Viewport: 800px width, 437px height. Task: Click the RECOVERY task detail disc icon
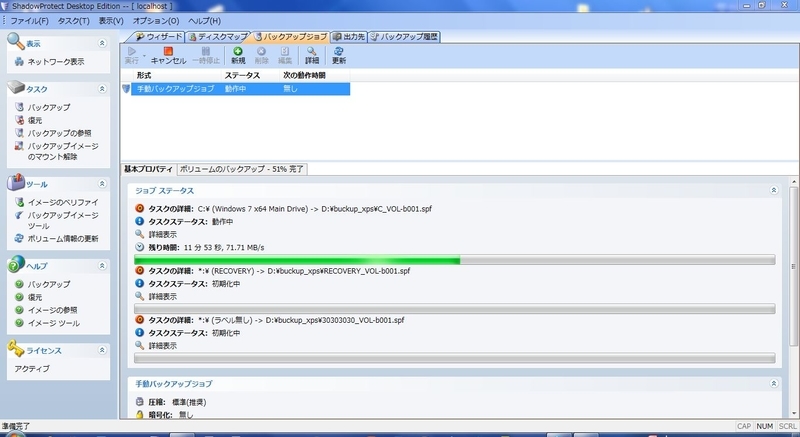(x=139, y=270)
